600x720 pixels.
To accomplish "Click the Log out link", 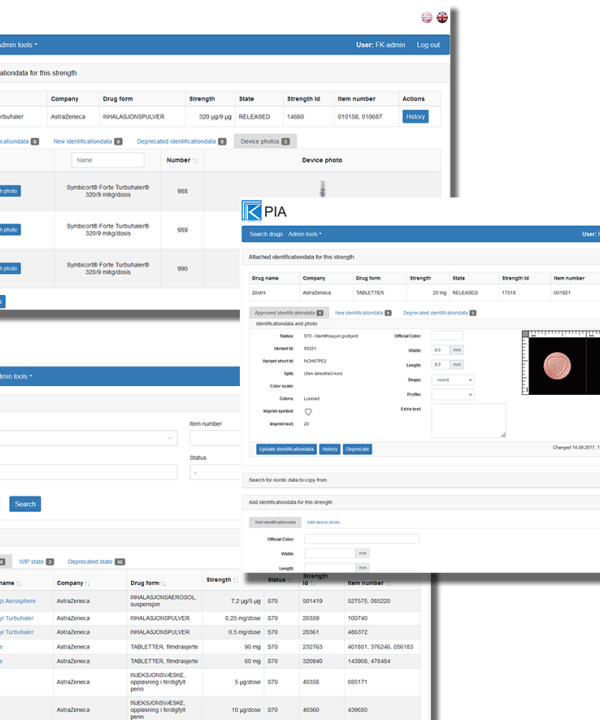I will click(x=428, y=45).
